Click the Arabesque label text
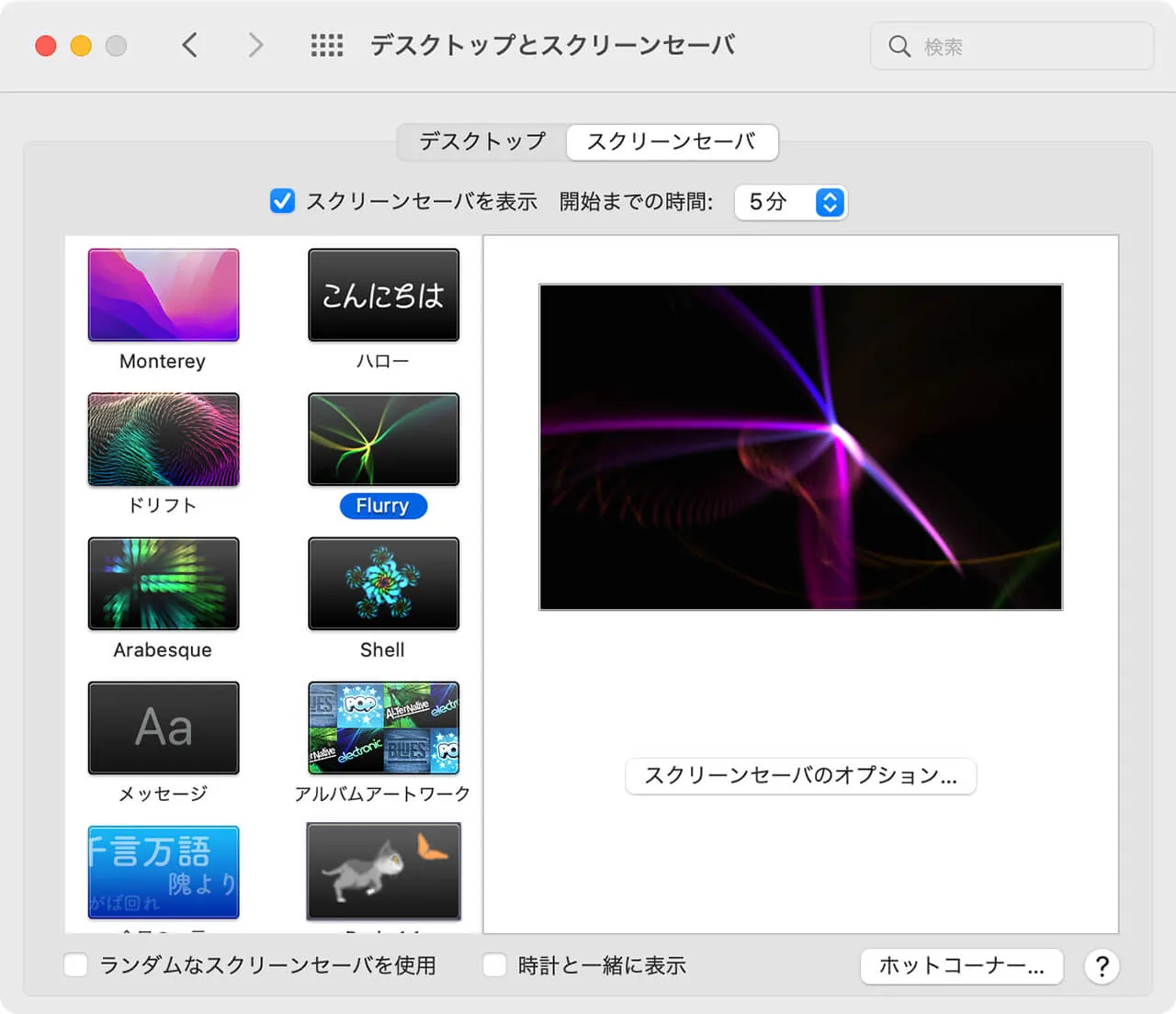 (163, 649)
